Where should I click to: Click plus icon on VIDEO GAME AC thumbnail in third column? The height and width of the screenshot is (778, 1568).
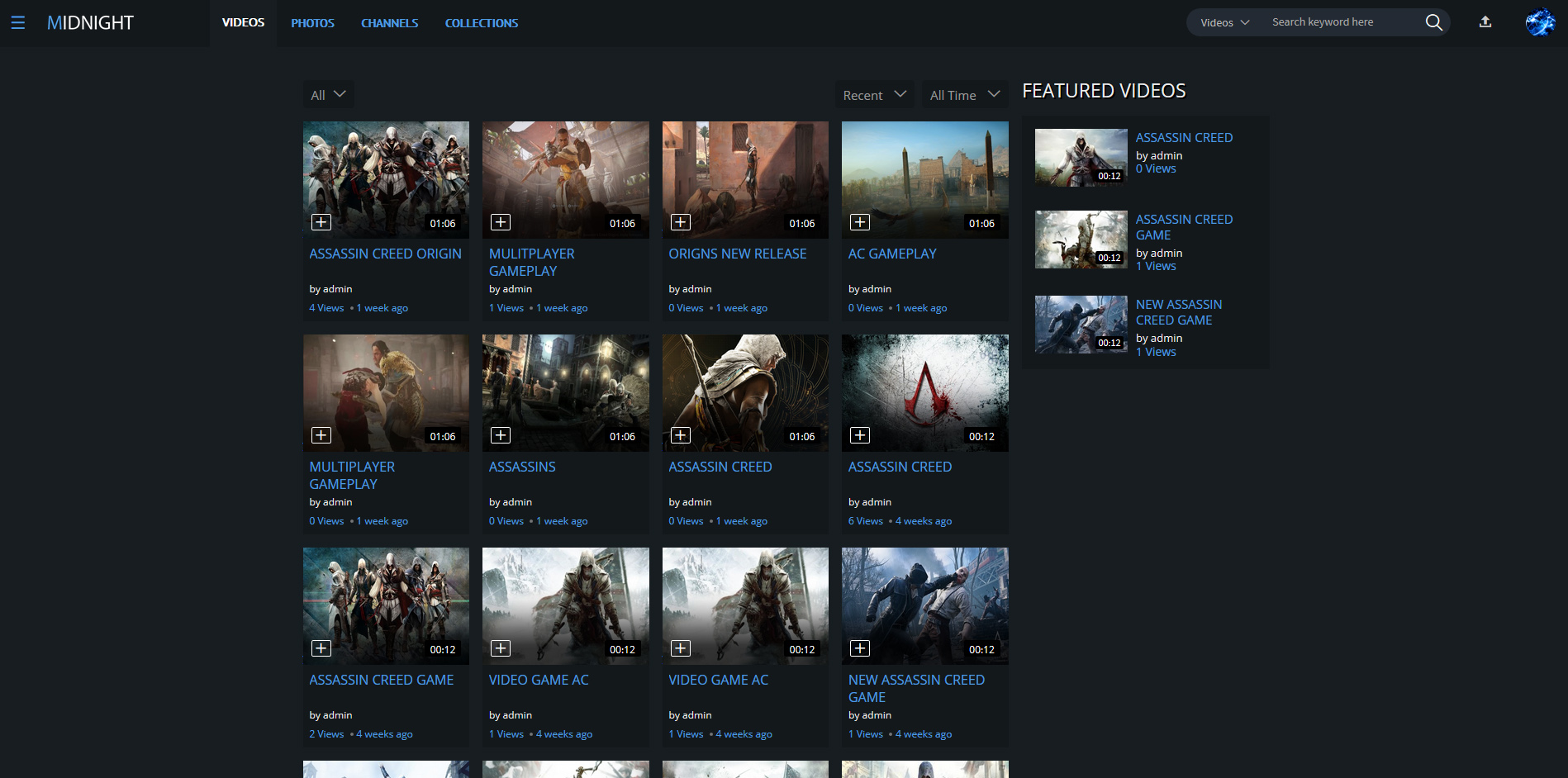tap(681, 648)
